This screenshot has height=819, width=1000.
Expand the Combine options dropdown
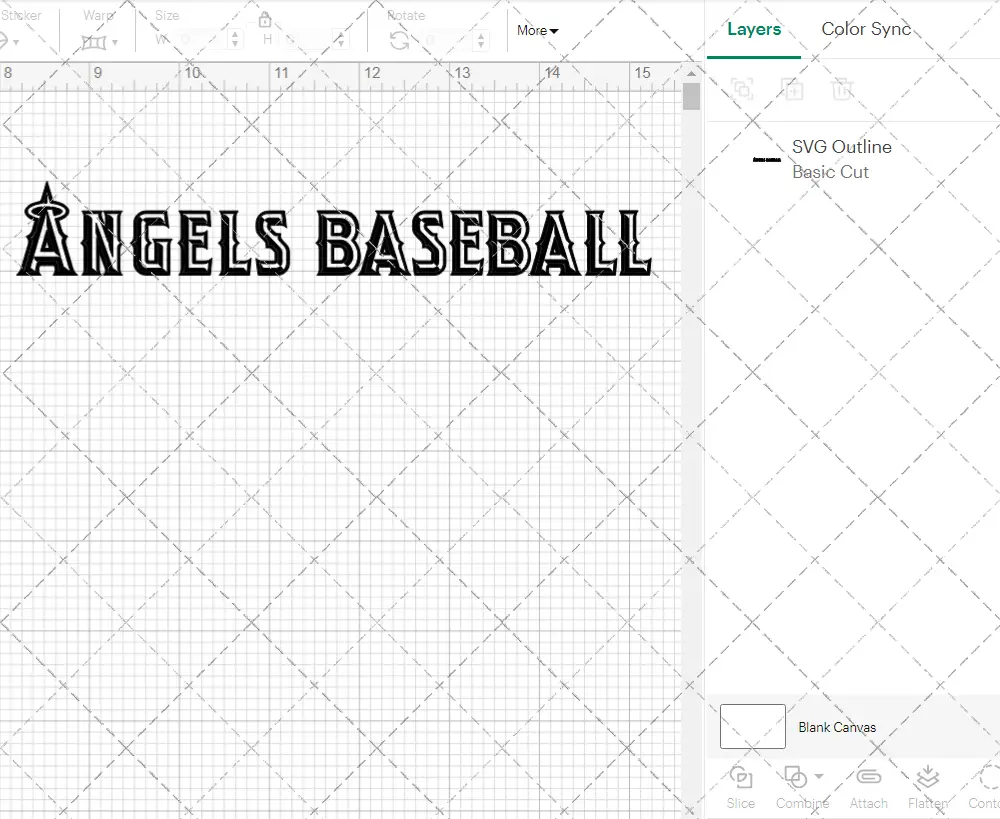(x=819, y=776)
